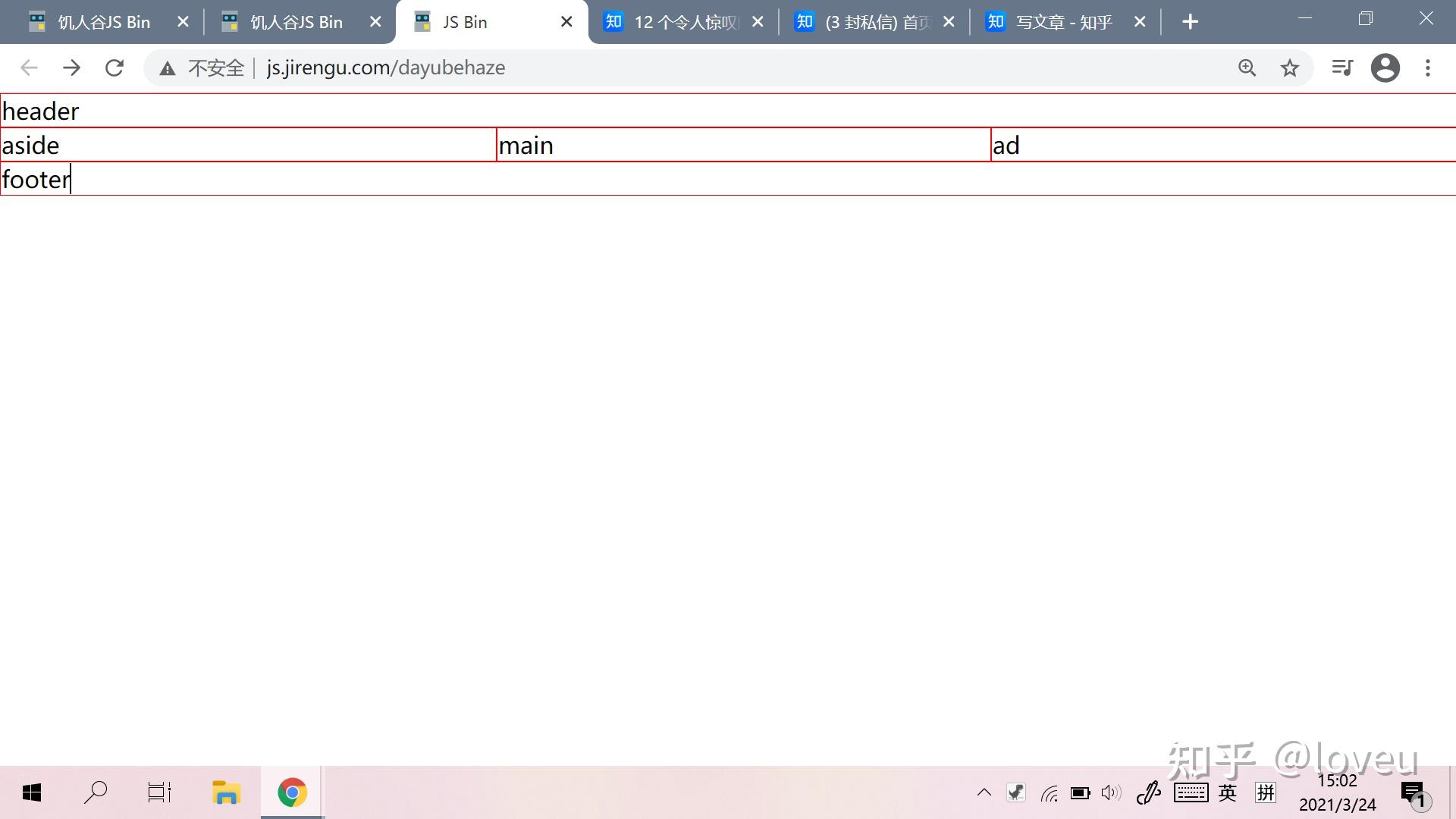Click the bookmark star icon
Screen dimensions: 1456x819
(1290, 67)
